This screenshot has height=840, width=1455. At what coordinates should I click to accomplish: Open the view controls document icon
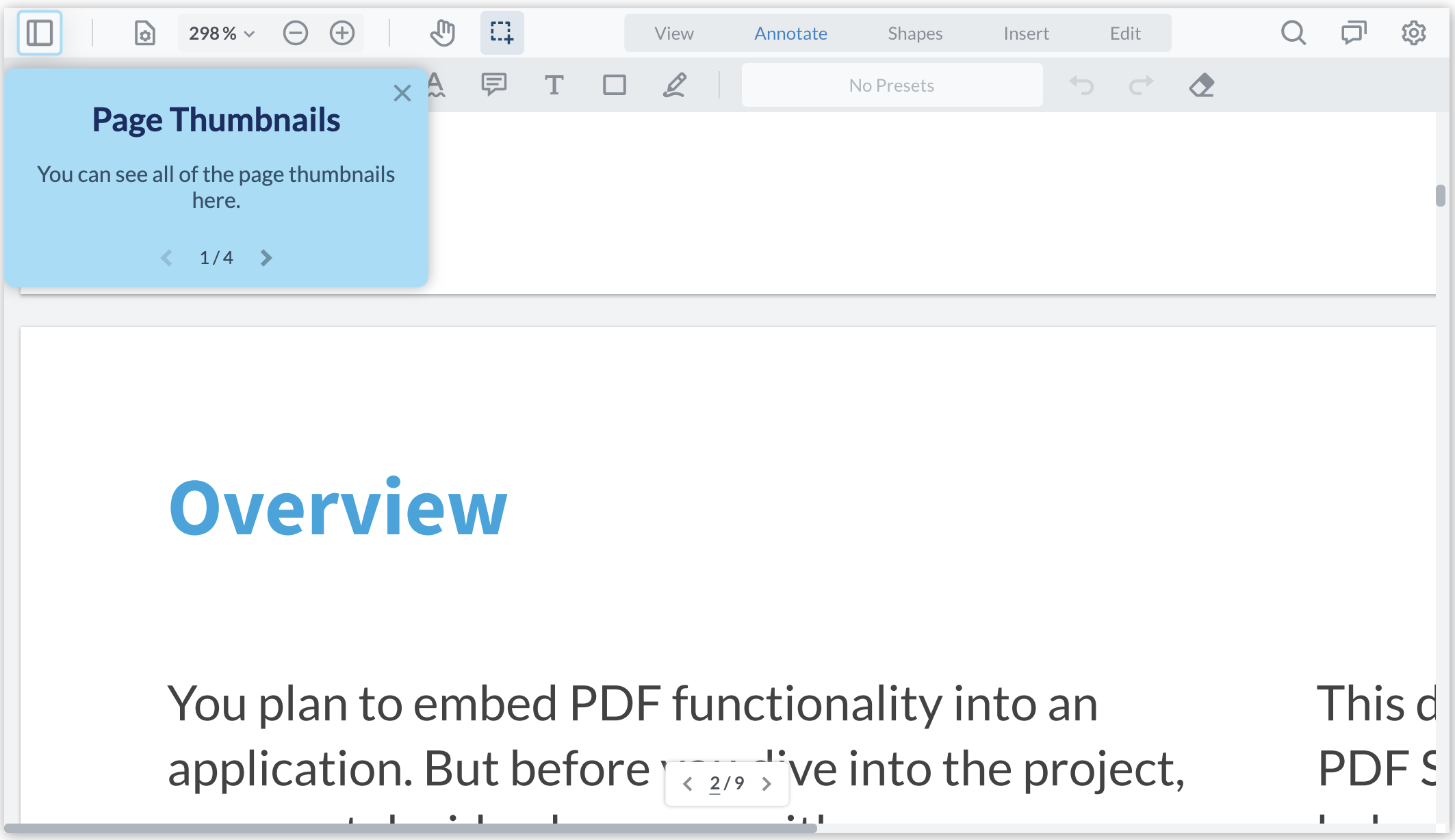144,33
